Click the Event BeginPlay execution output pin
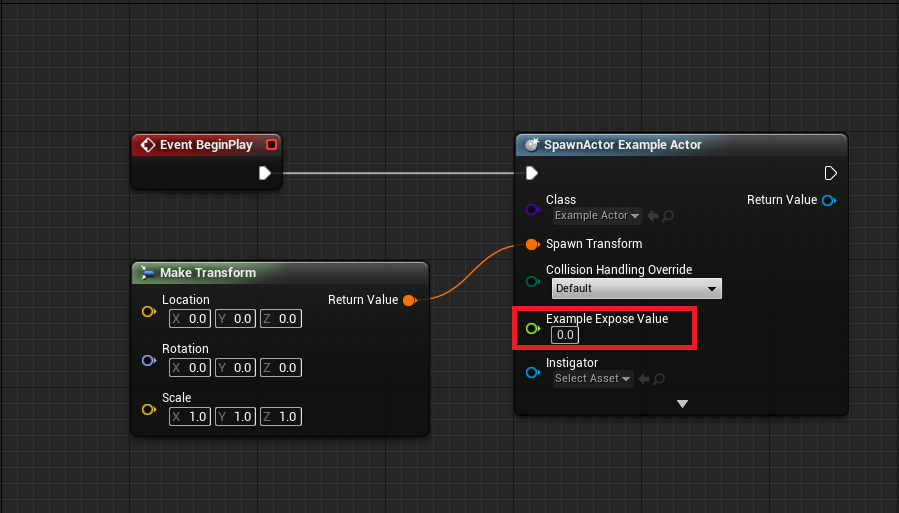 [264, 173]
